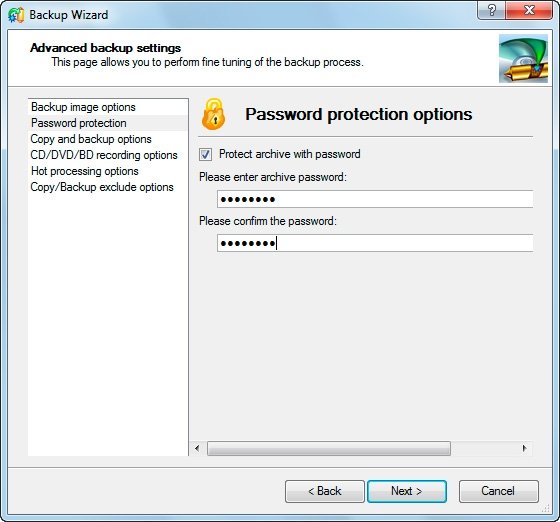Viewport: 560px width, 522px height.
Task: Uncheck Protect archive with password
Action: coord(205,155)
